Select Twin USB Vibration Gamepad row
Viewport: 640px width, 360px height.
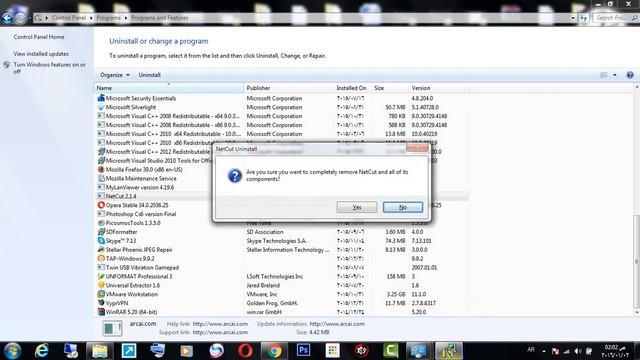click(282, 268)
